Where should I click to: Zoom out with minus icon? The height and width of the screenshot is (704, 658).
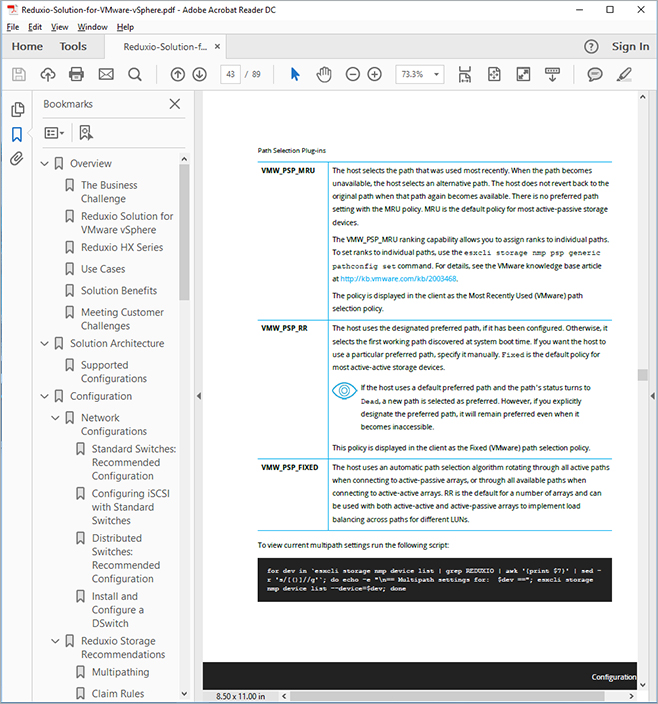coord(353,74)
